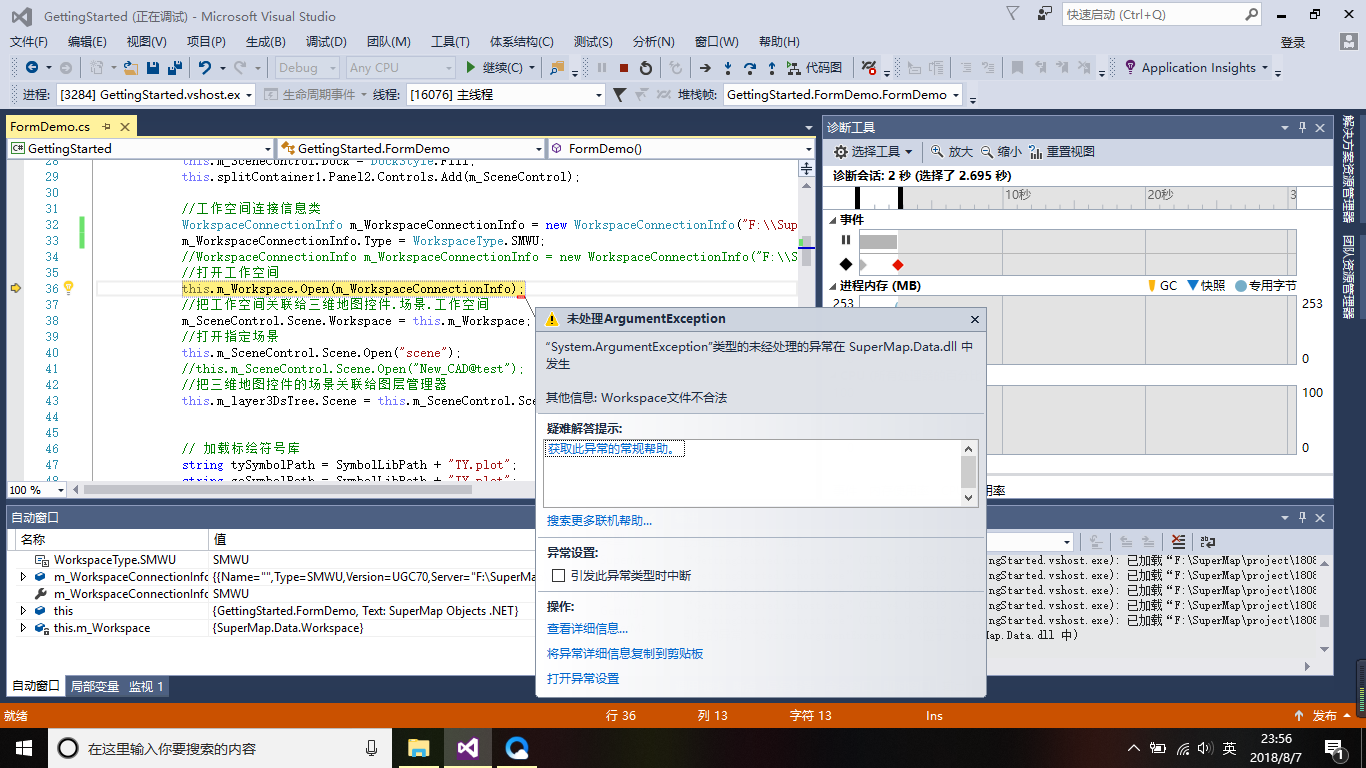
Task: Open the GettingStarted project navigation dropdown
Action: click(140, 148)
